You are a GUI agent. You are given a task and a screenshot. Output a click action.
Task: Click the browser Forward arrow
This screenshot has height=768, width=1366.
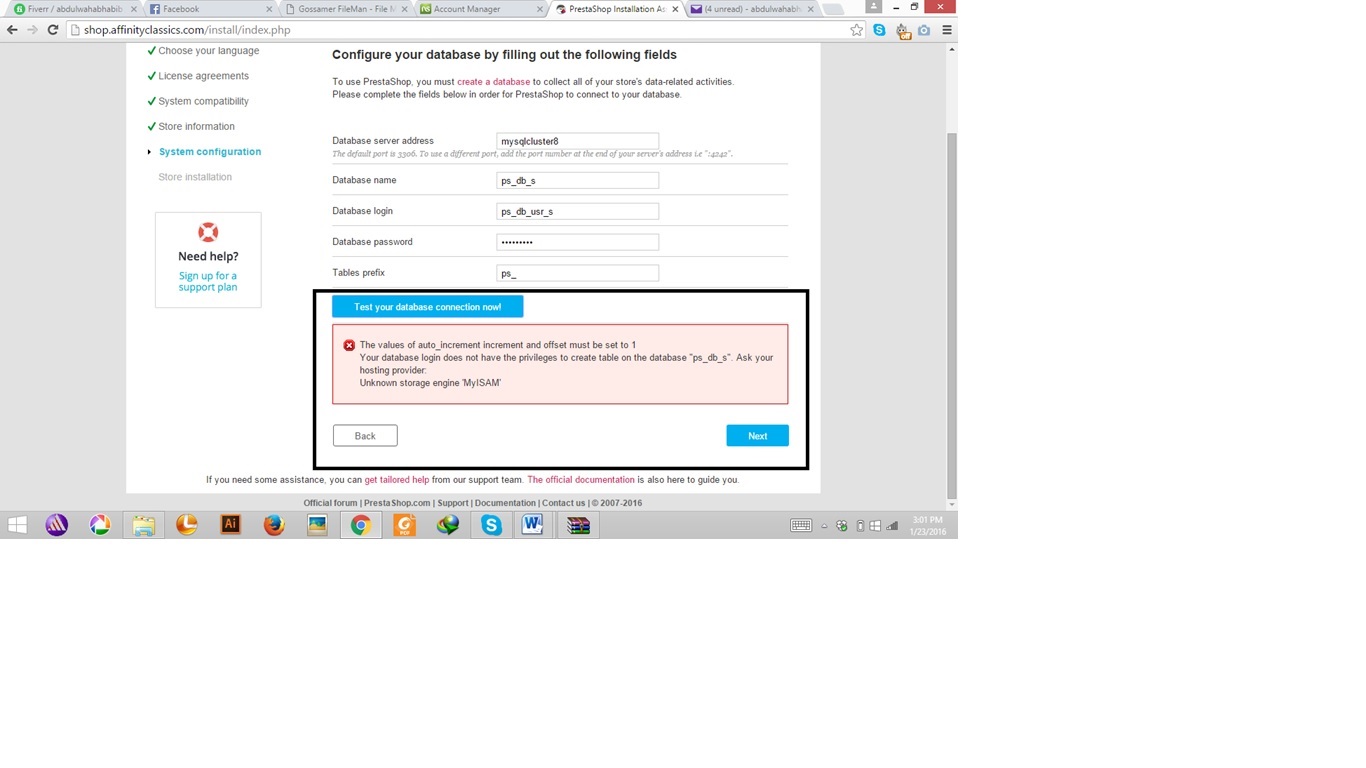[x=32, y=30]
